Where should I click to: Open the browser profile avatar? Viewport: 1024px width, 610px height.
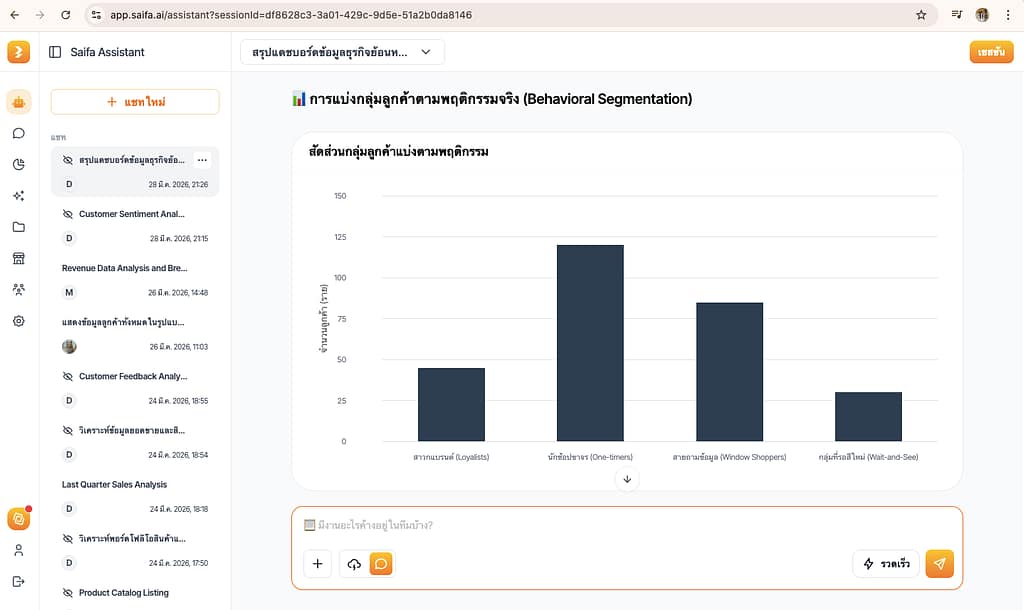click(982, 14)
